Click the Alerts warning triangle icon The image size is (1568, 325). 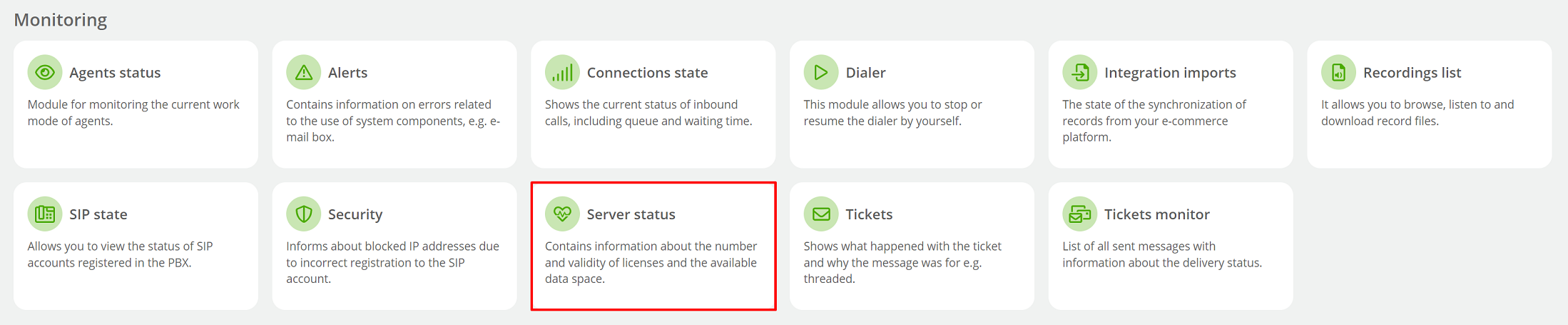point(304,72)
